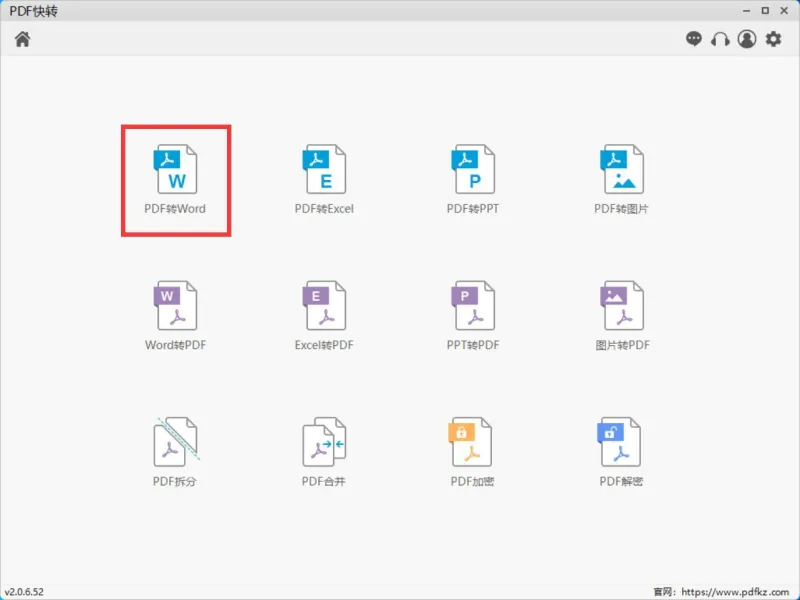Open the PDF转图片 conversion tool
This screenshot has width=800, height=600.
(x=621, y=179)
